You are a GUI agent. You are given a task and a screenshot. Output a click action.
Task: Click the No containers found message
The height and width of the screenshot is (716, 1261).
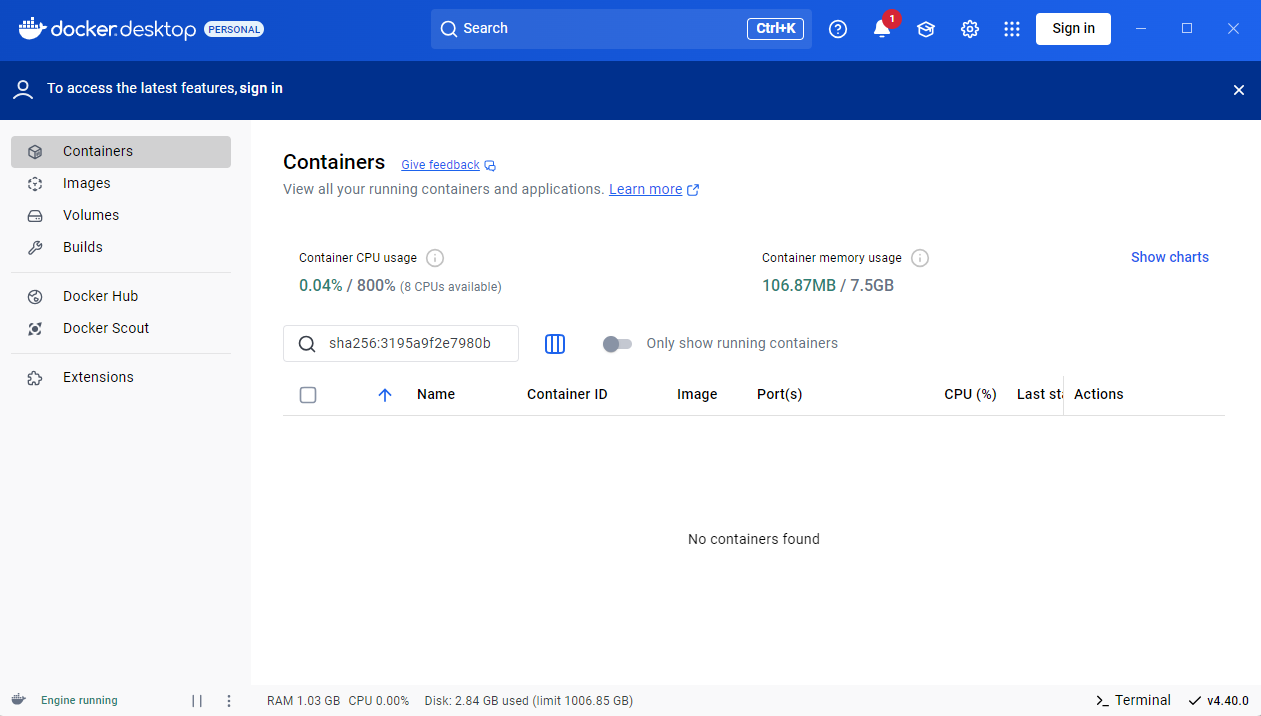click(x=754, y=539)
